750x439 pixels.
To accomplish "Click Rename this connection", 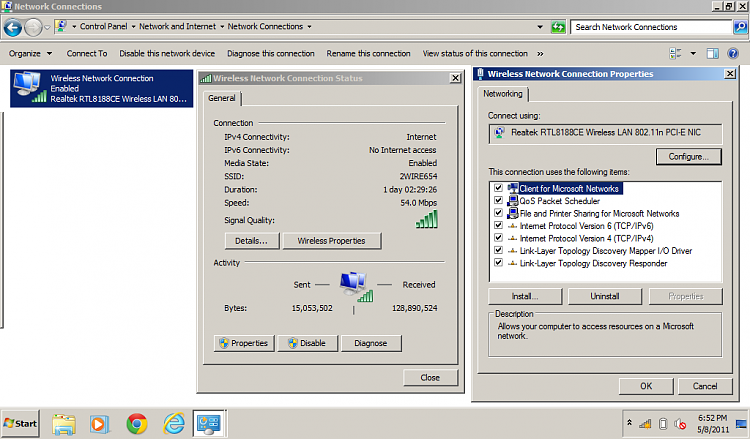I will (x=368, y=54).
